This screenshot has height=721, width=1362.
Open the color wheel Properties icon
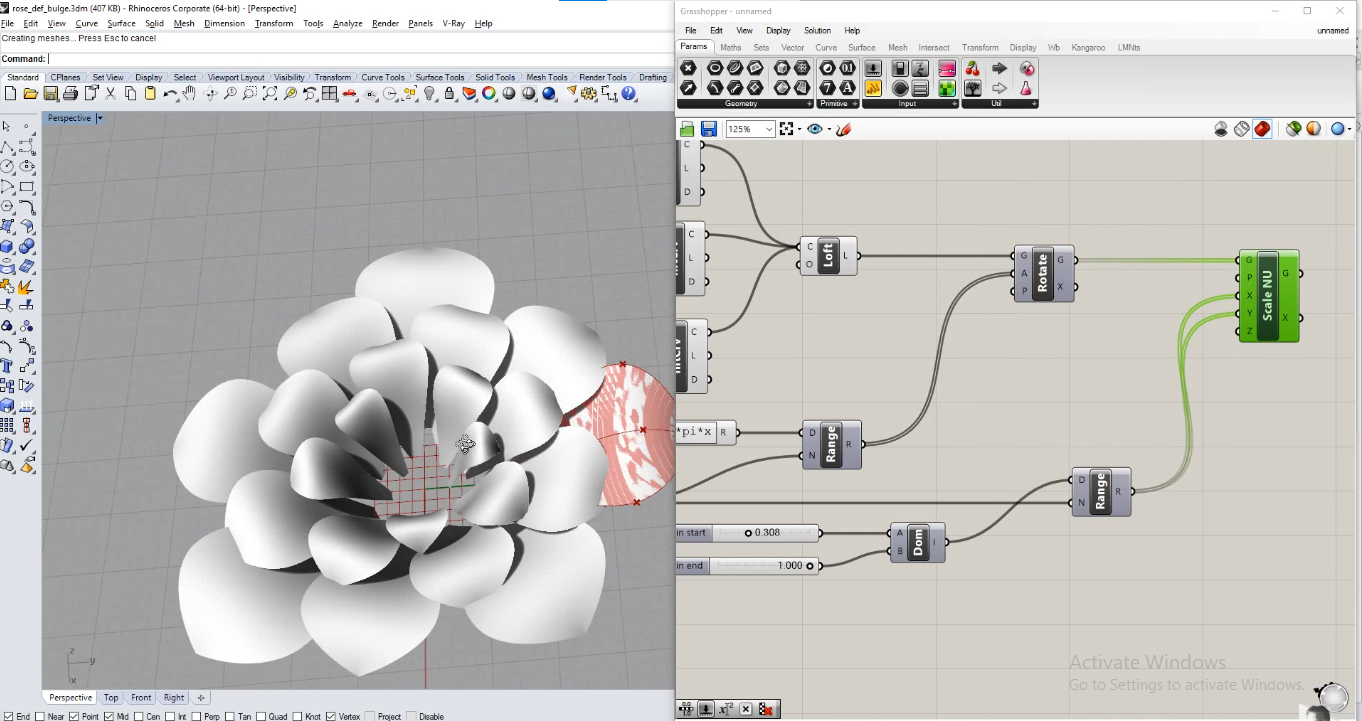pos(489,93)
